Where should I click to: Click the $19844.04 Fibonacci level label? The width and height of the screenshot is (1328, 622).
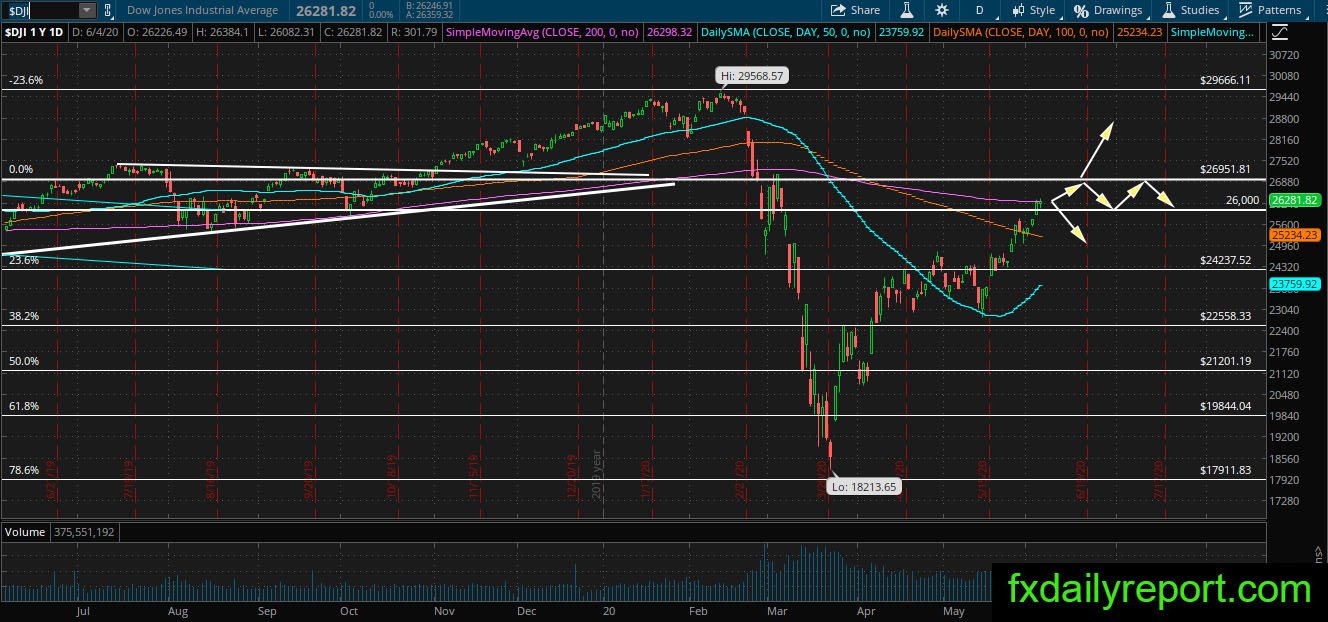1225,406
